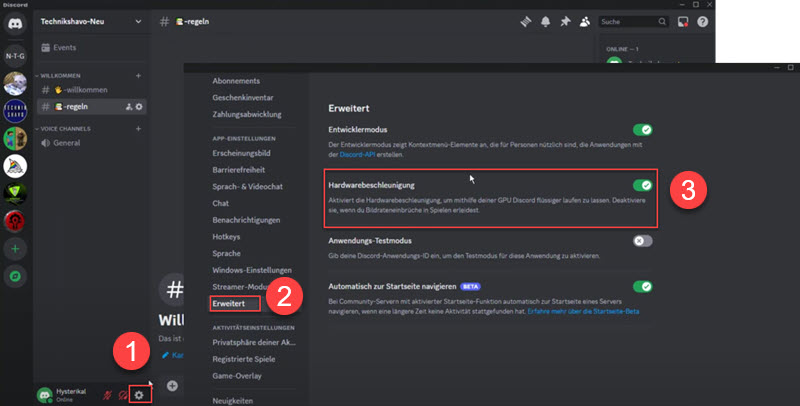Open Chat settings
800x406 pixels.
tap(220, 203)
